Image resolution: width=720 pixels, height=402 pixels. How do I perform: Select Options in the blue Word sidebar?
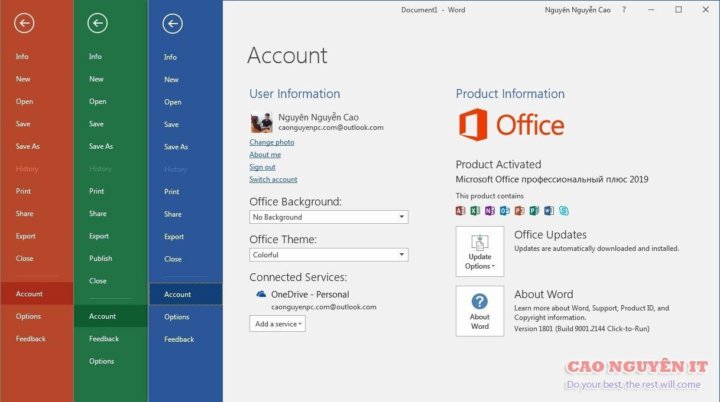[177, 317]
